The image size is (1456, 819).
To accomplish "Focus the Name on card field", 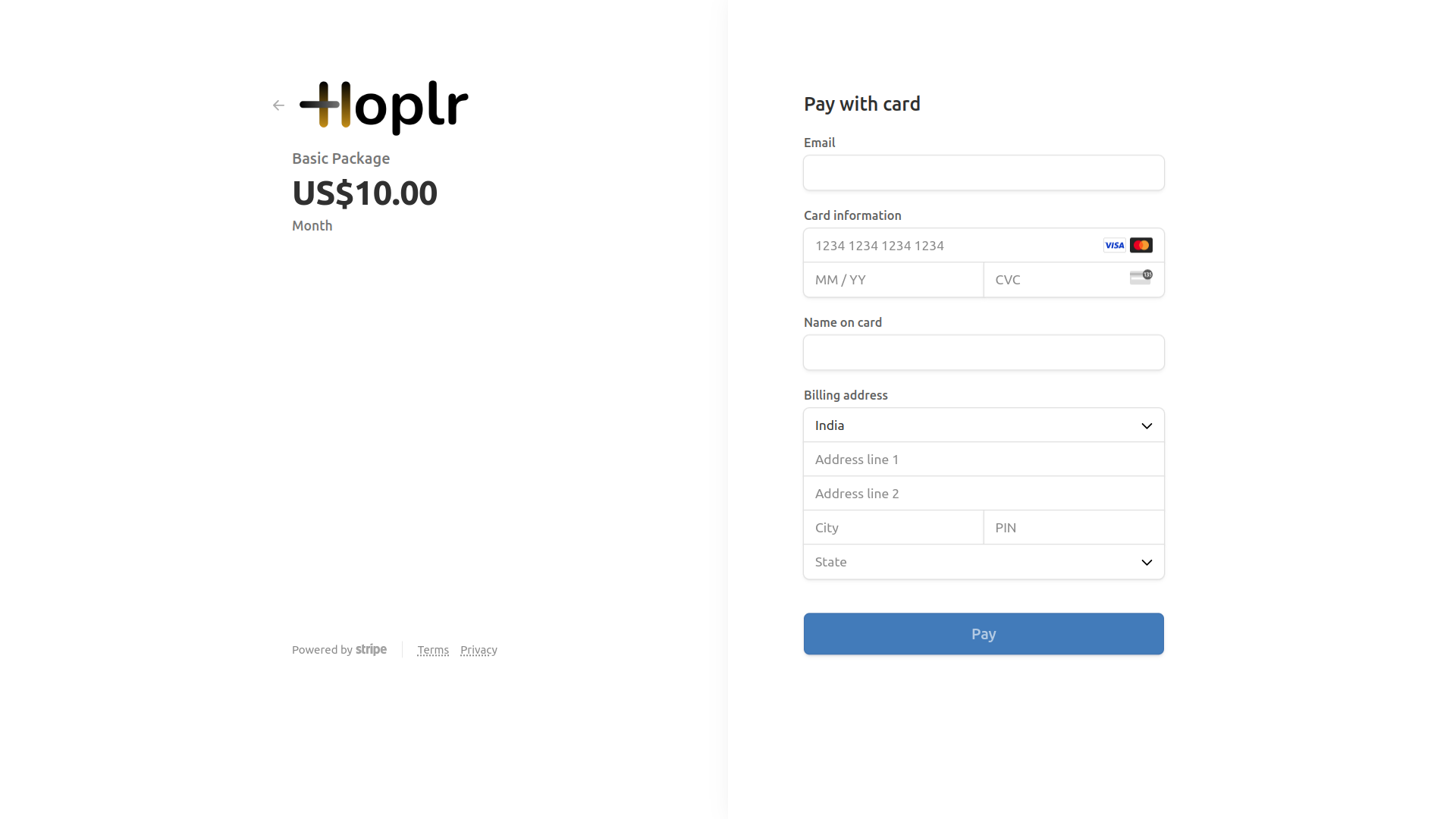I will (x=984, y=353).
